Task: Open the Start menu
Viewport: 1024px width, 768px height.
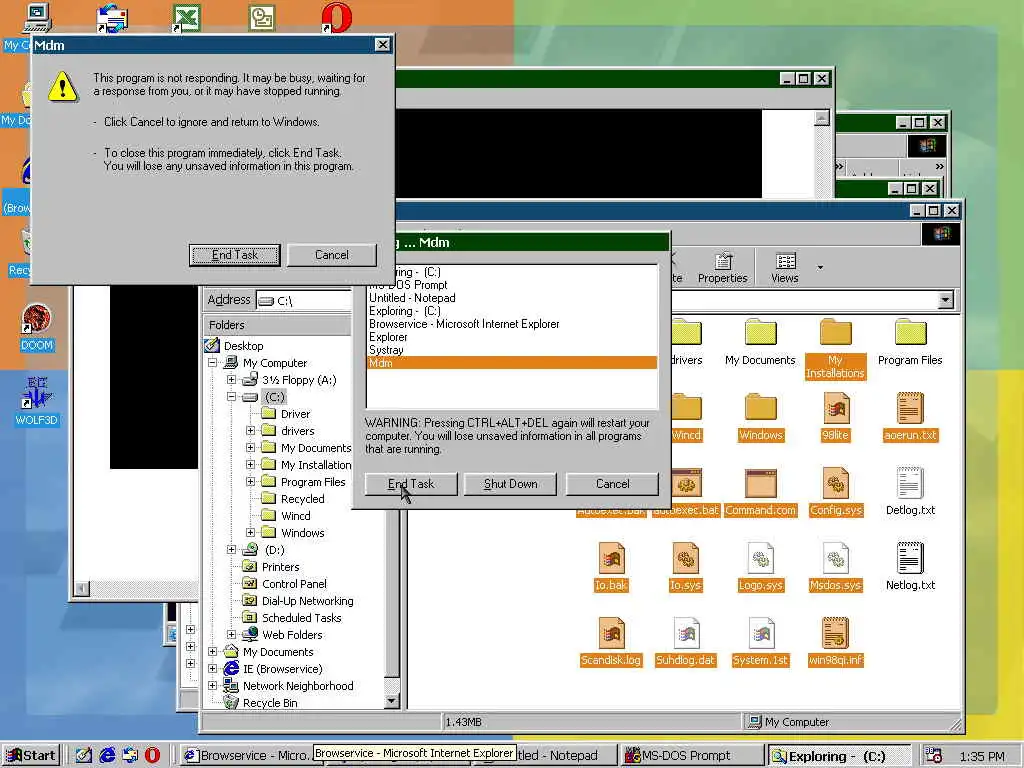Action: pyautogui.click(x=31, y=756)
